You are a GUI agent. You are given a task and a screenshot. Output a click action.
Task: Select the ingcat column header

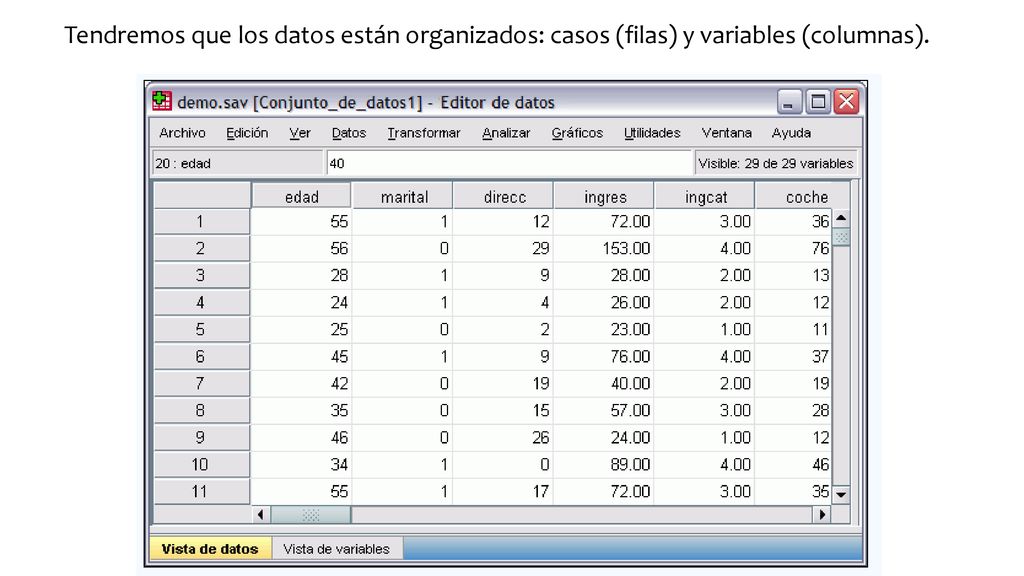(x=705, y=197)
